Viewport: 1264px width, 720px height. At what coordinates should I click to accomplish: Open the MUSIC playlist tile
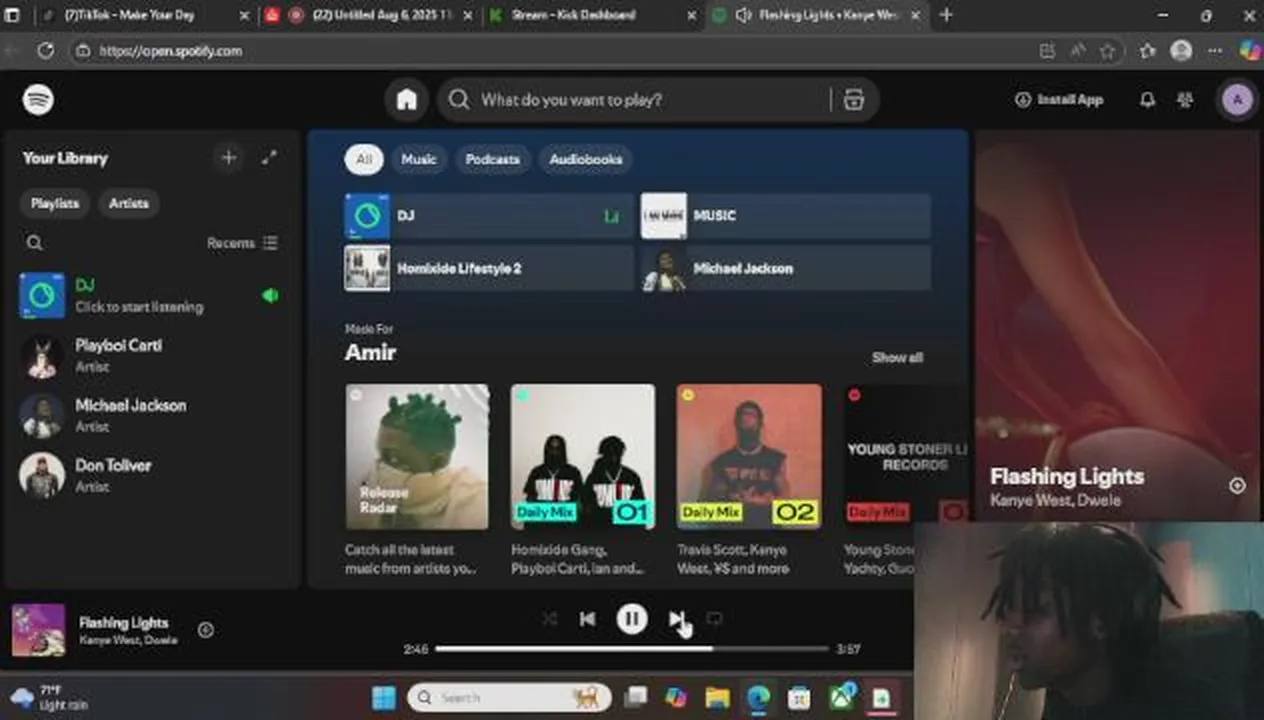(786, 216)
